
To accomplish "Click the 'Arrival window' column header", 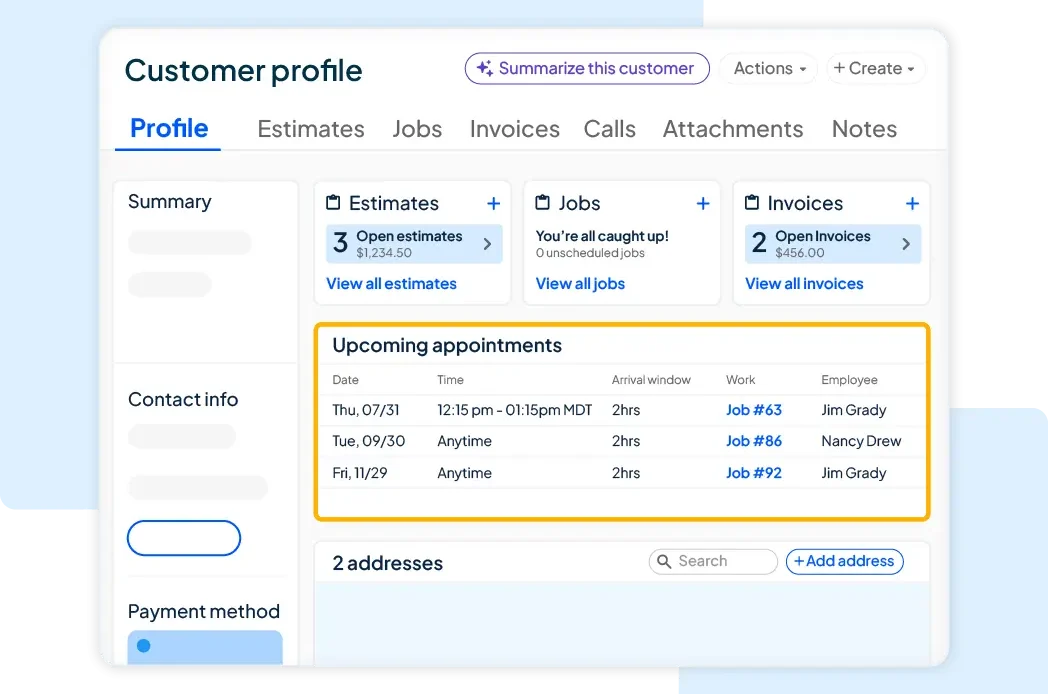I will (x=651, y=380).
